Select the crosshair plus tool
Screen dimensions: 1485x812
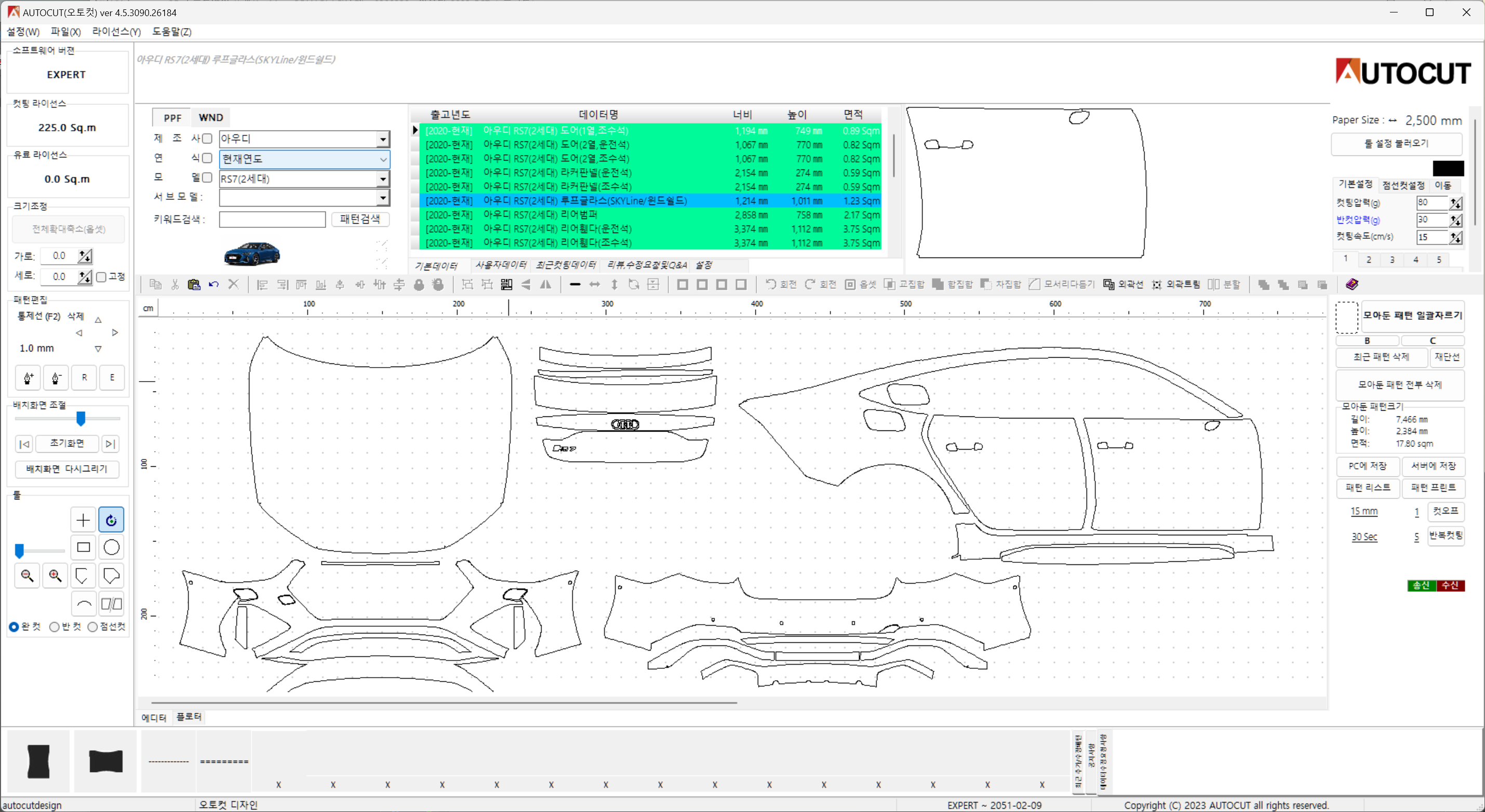(83, 520)
